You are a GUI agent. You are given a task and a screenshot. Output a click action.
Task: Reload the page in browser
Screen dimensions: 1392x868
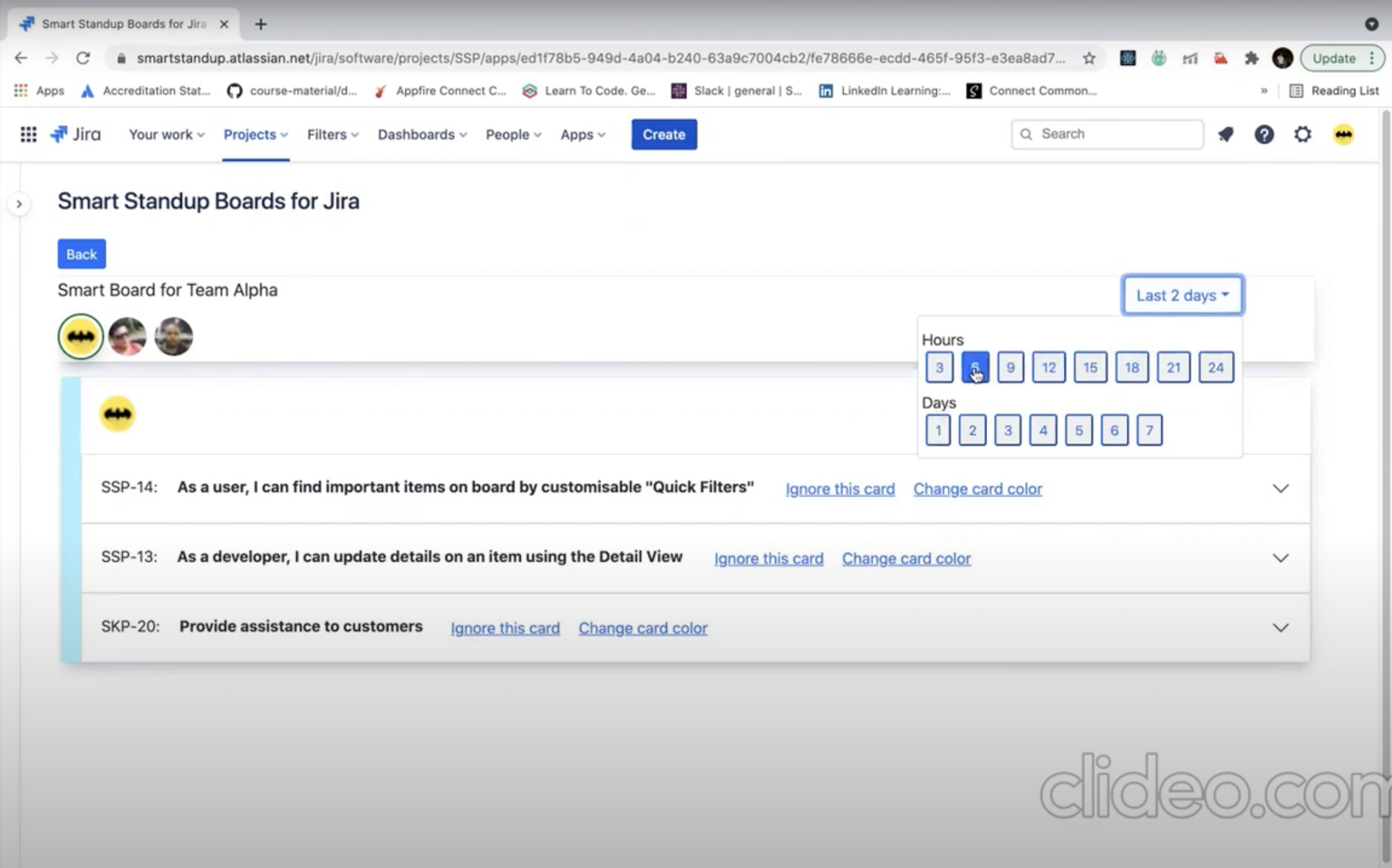click(x=83, y=58)
